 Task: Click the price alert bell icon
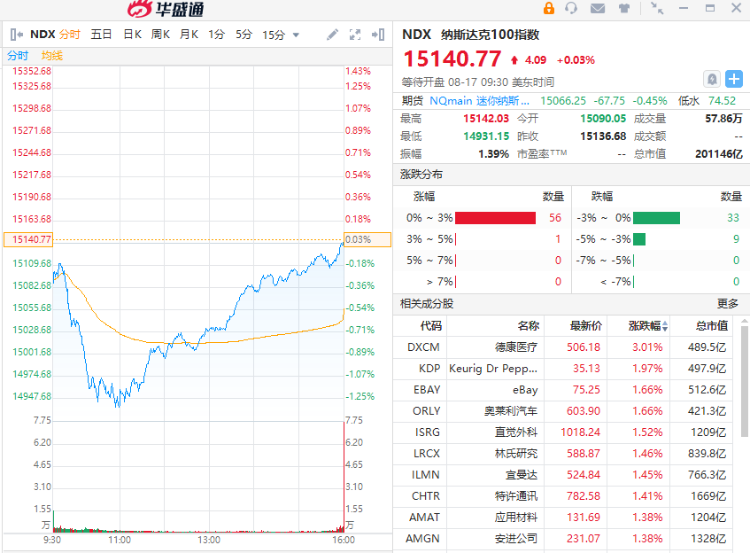pyautogui.click(x=712, y=78)
